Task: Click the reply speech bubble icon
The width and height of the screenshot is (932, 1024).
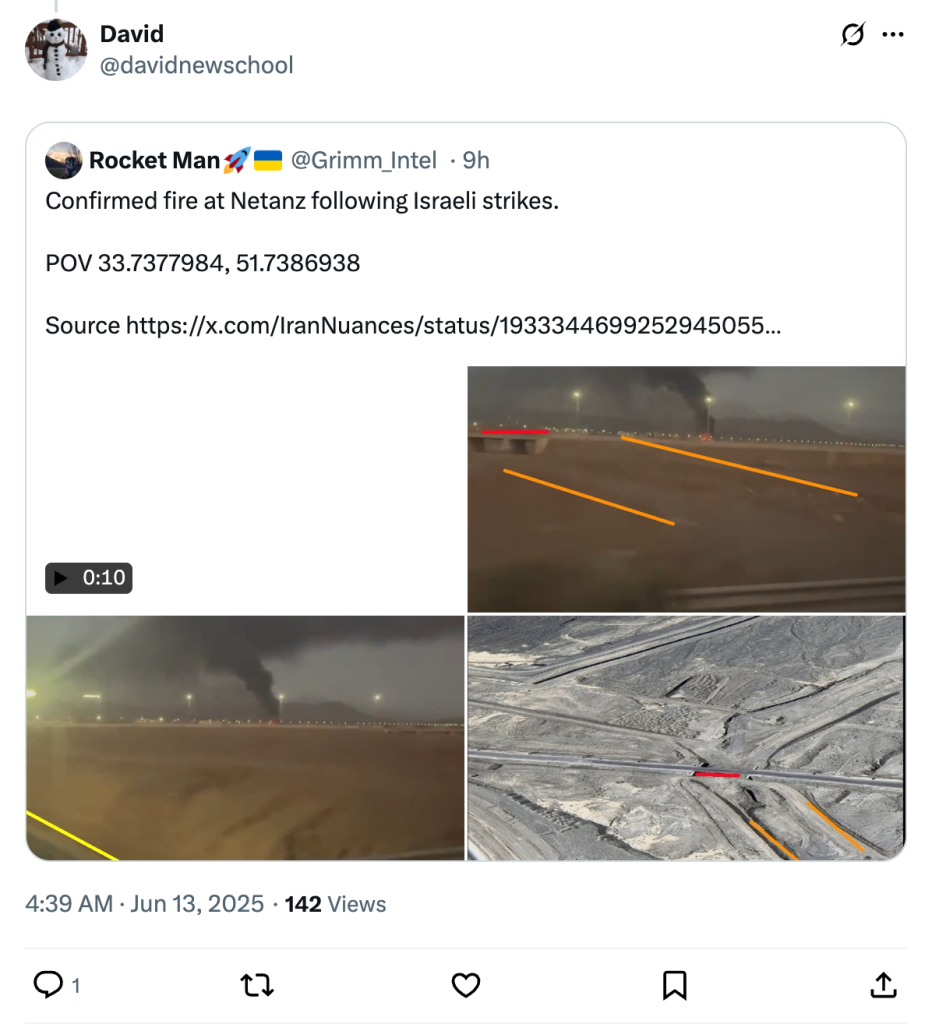Action: point(48,985)
